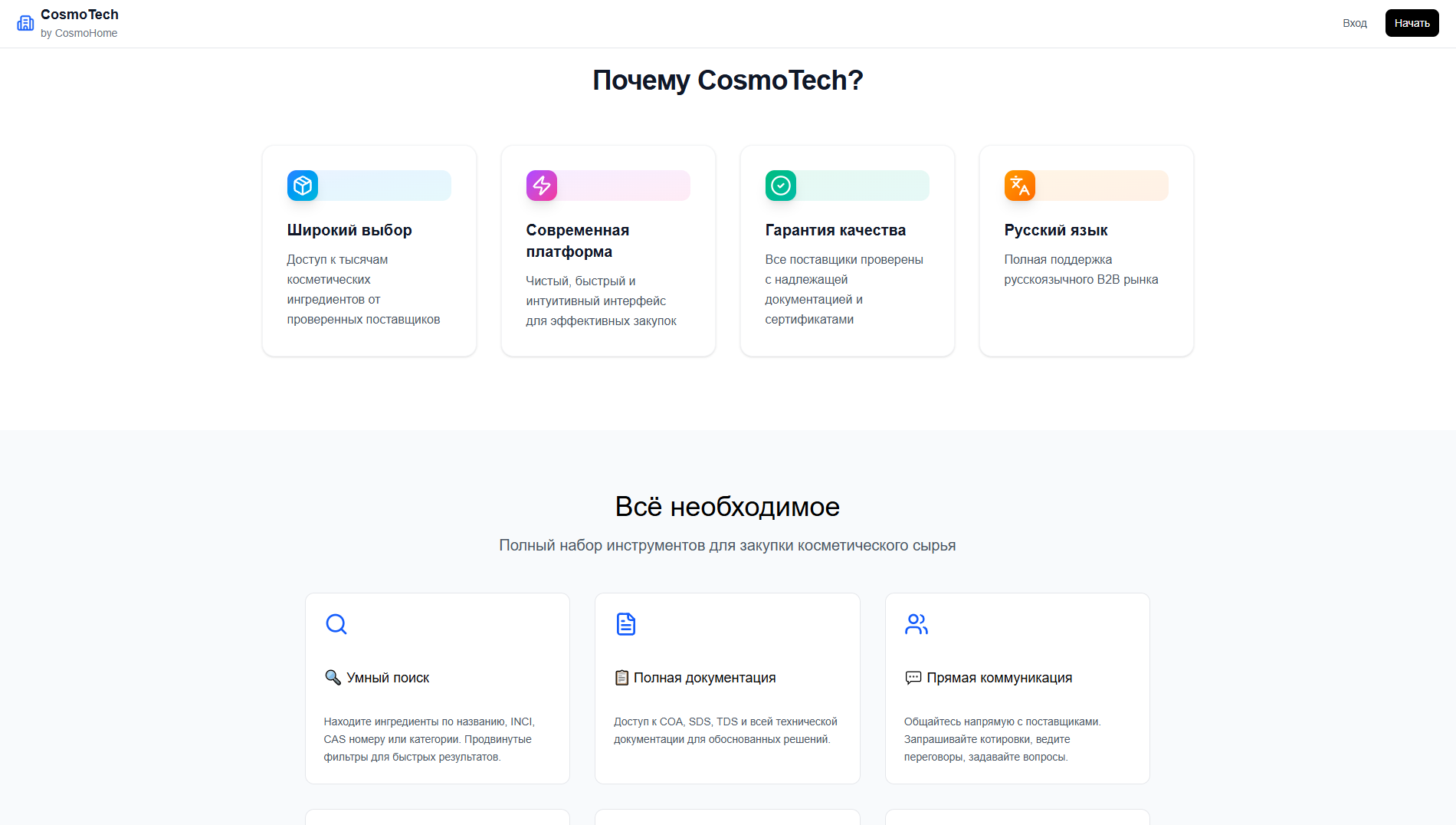The image size is (1456, 825).
Task: Click the Почему CosmoTech? section heading
Action: coord(728,81)
